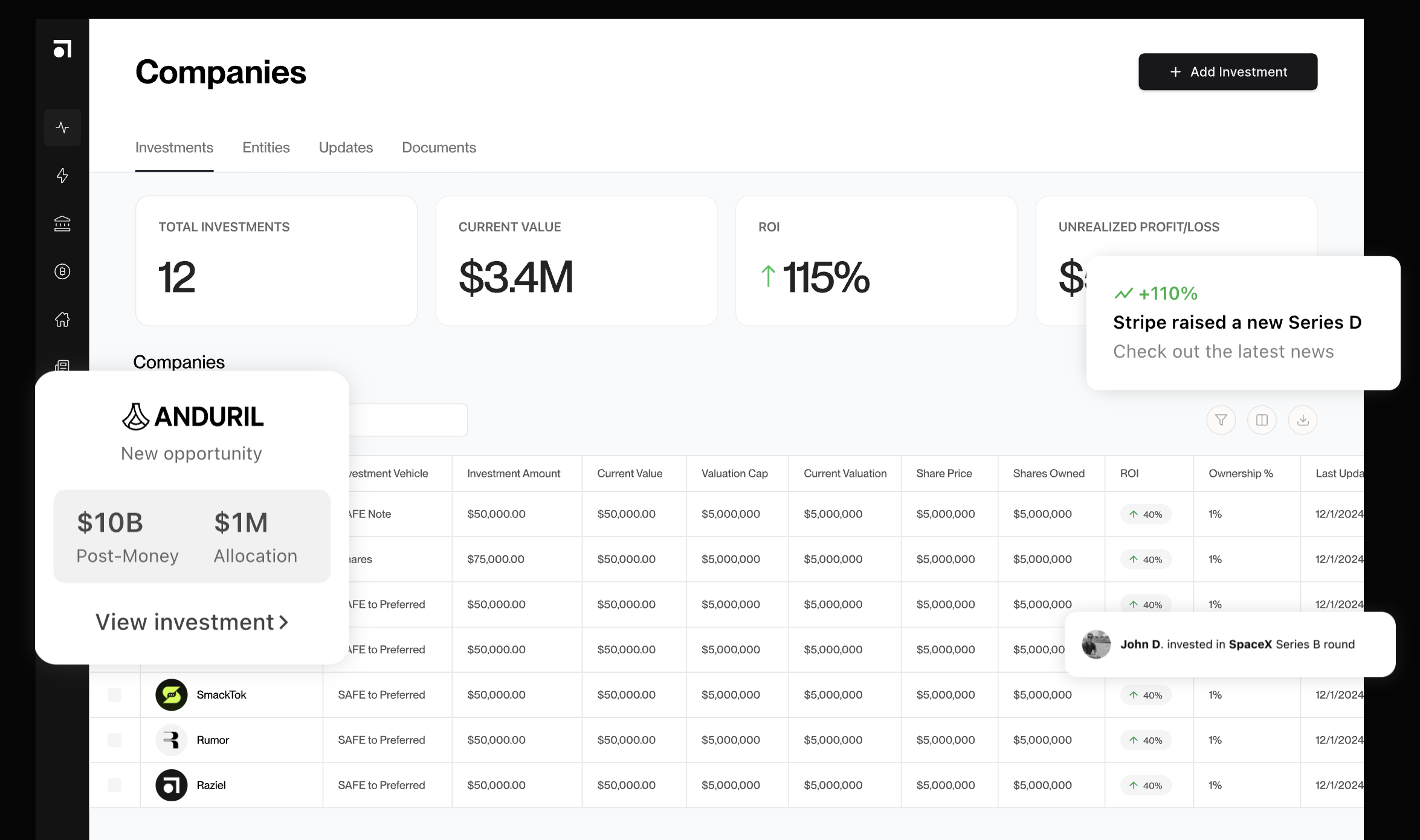Switch to the Entities tab
Viewport: 1420px width, 840px height.
coord(266,148)
